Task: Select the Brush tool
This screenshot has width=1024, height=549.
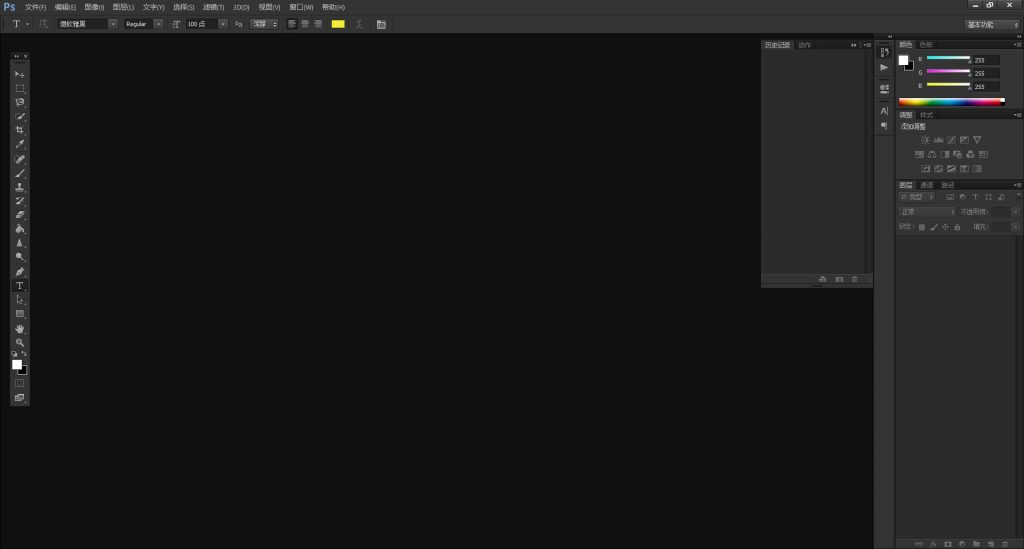Action: pyautogui.click(x=20, y=173)
